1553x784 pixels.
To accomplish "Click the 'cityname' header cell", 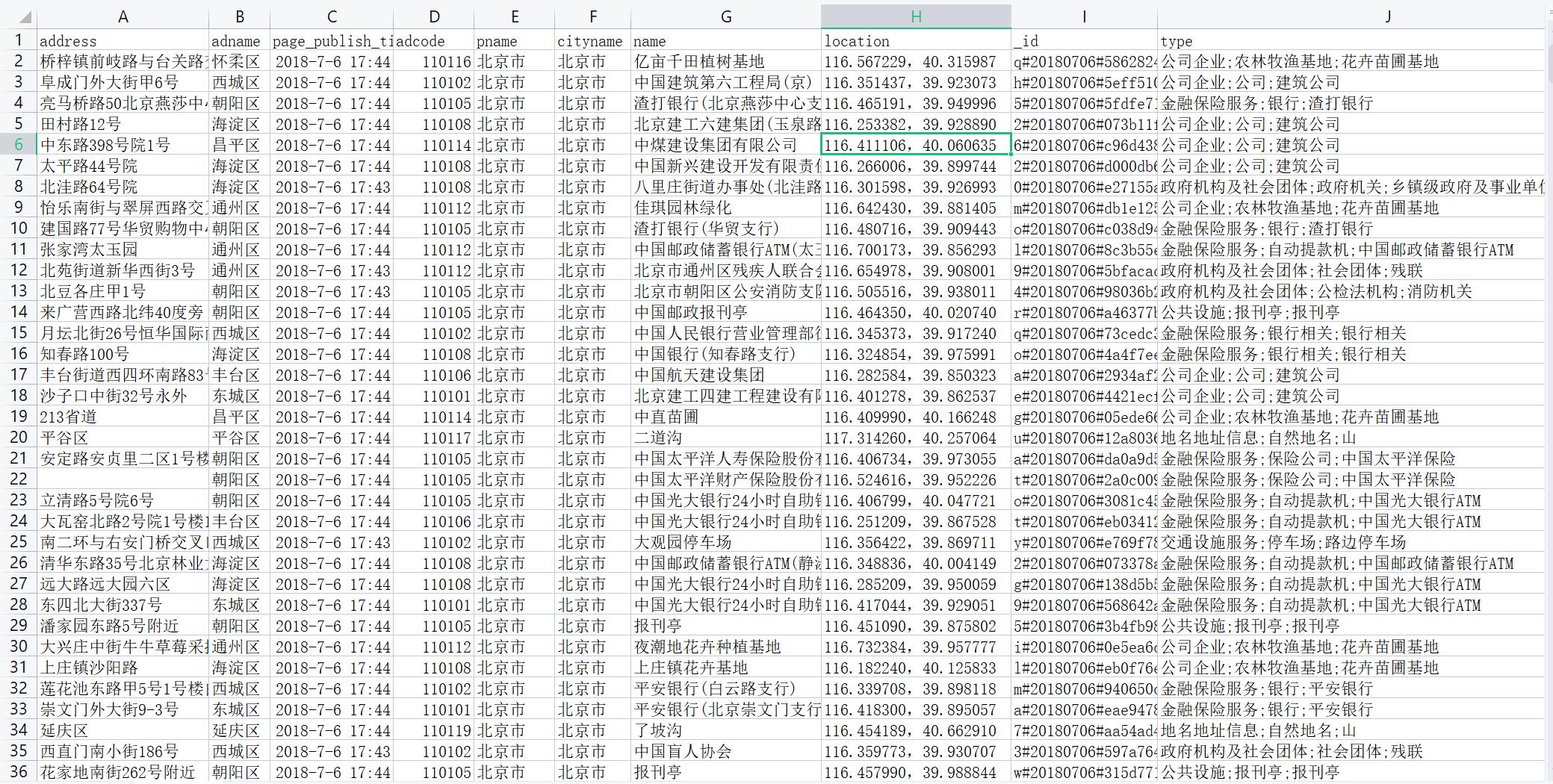I will 592,41.
